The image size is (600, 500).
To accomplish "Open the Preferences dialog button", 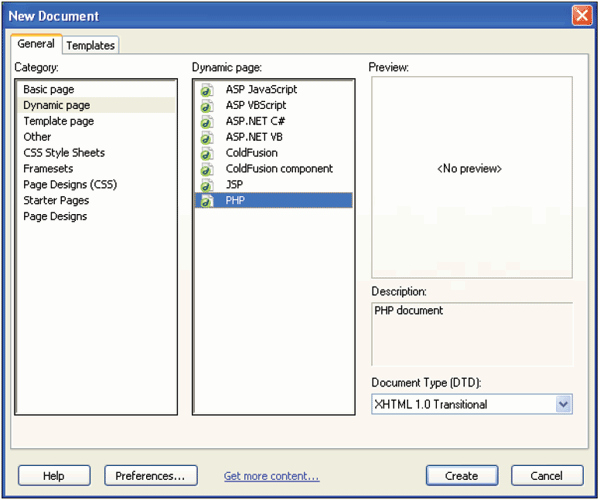I will pyautogui.click(x=151, y=476).
